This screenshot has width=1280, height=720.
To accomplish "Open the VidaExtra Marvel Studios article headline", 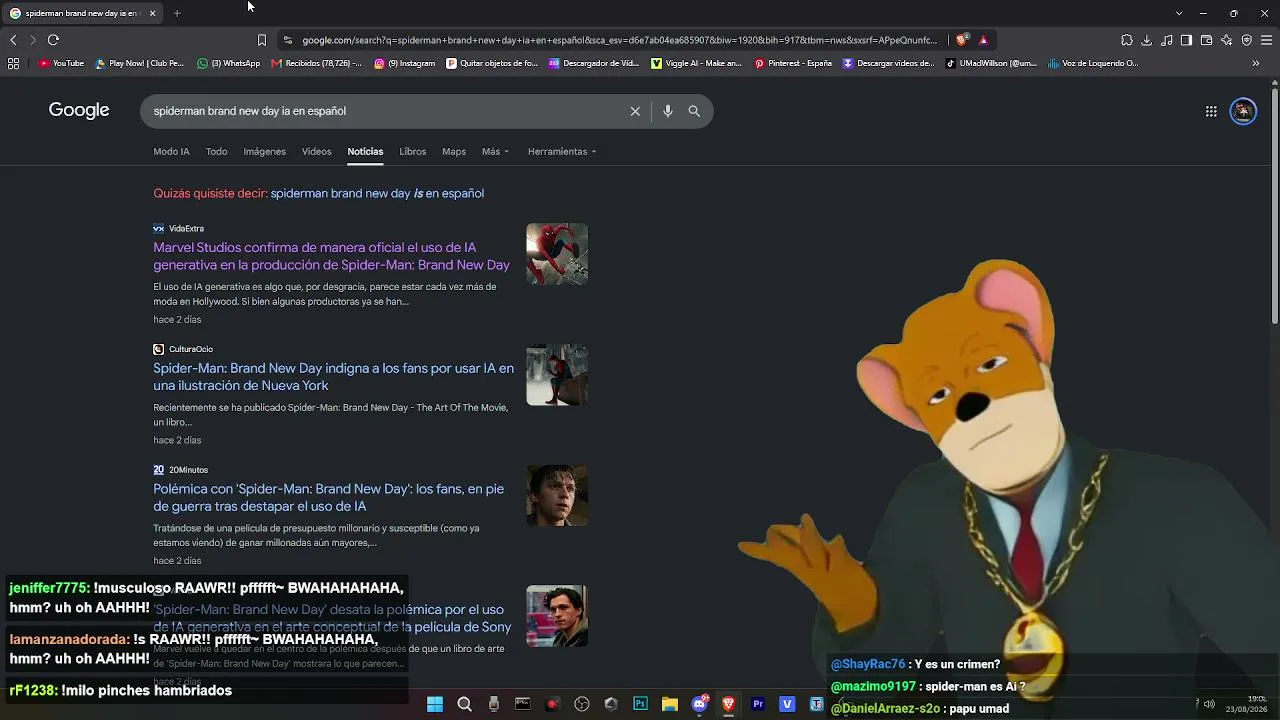I will [331, 256].
